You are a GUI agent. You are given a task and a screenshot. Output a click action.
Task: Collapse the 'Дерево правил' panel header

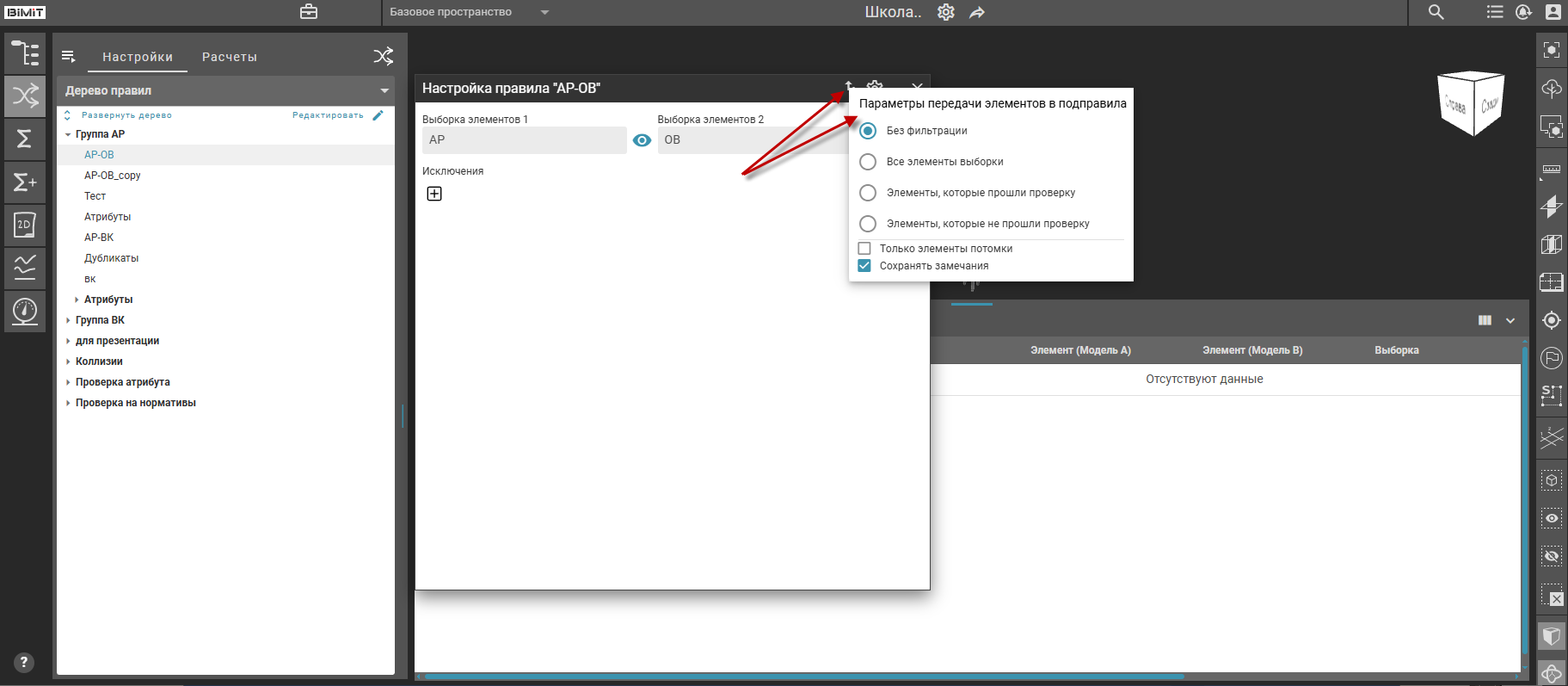(x=384, y=90)
